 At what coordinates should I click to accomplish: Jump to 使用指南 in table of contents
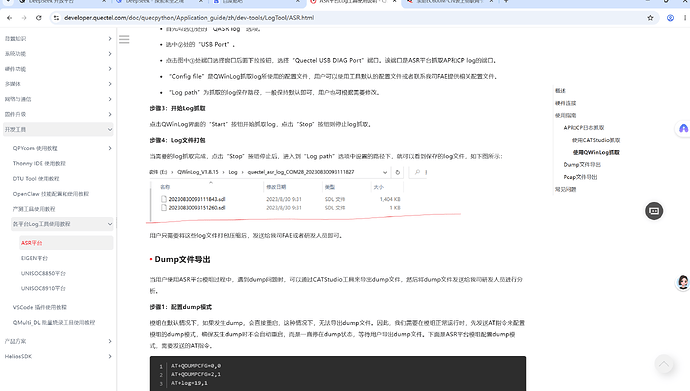point(565,115)
